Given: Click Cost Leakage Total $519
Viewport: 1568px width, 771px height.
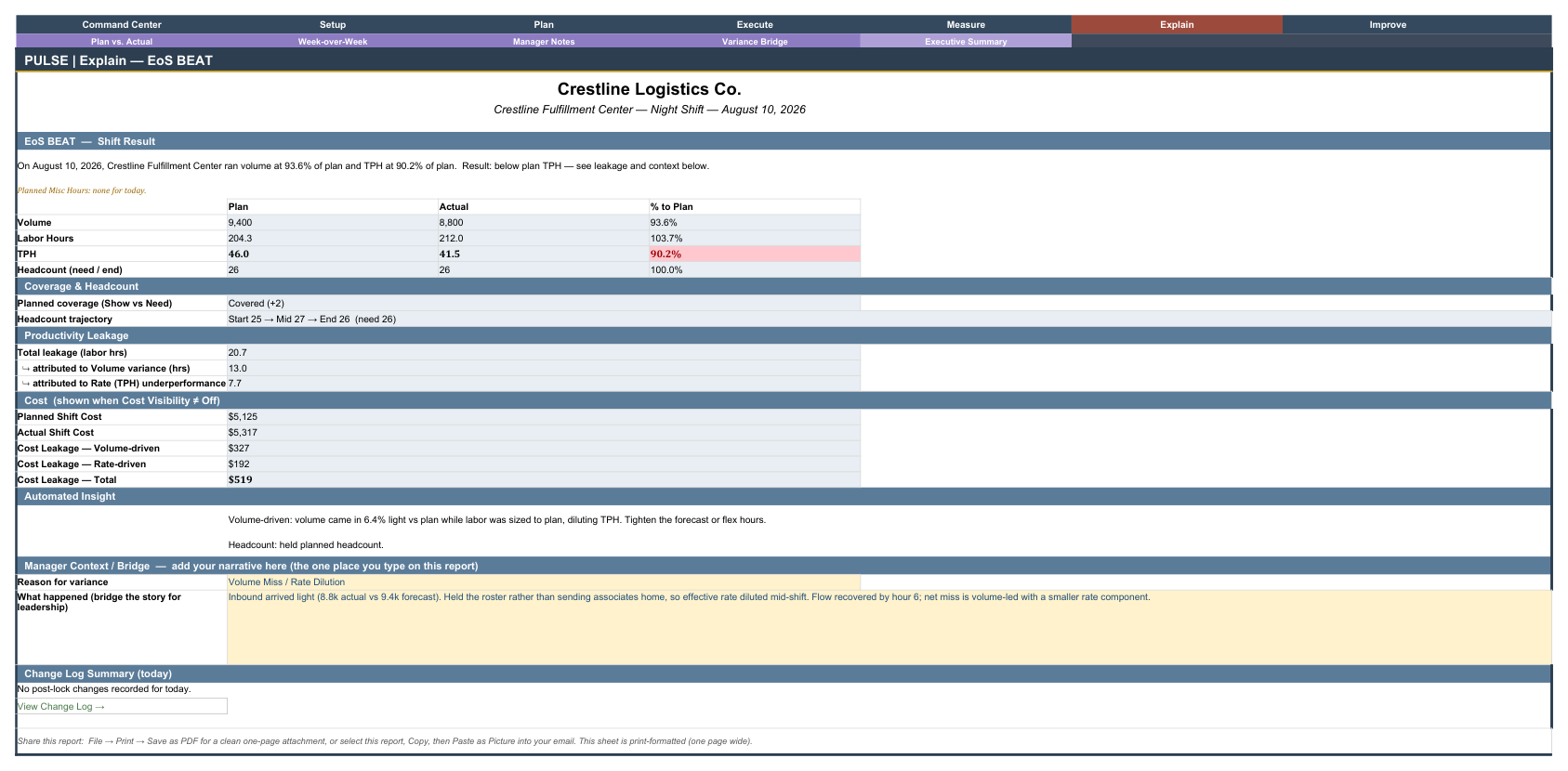Looking at the screenshot, I should [x=544, y=479].
